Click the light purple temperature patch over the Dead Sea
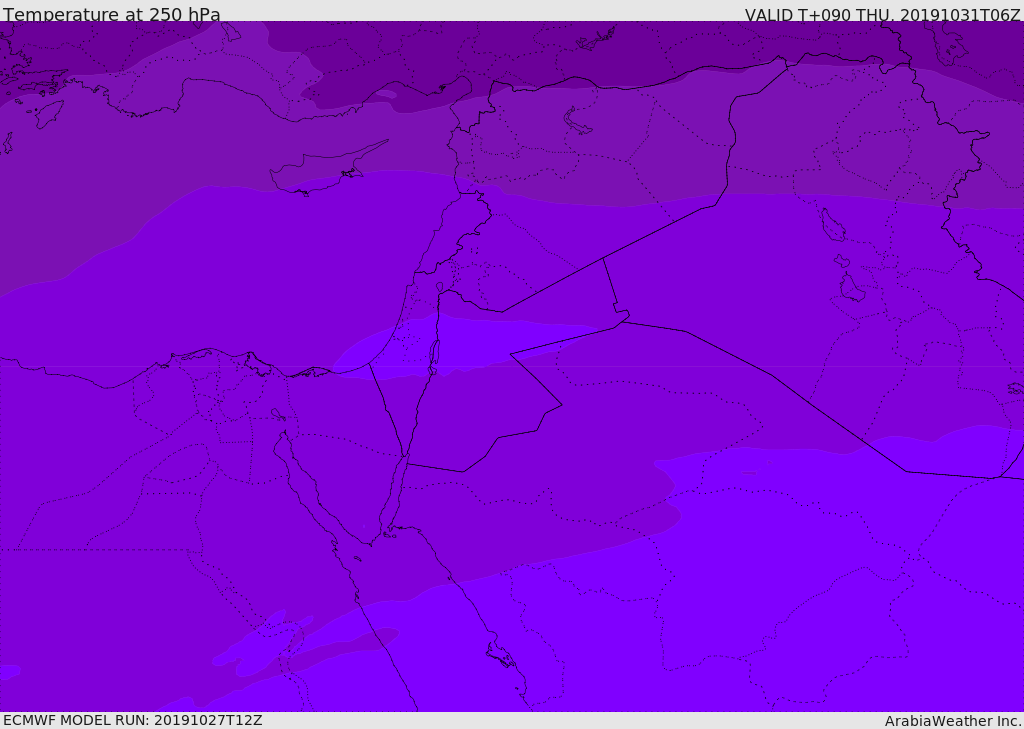Image resolution: width=1024 pixels, height=729 pixels. (x=457, y=346)
